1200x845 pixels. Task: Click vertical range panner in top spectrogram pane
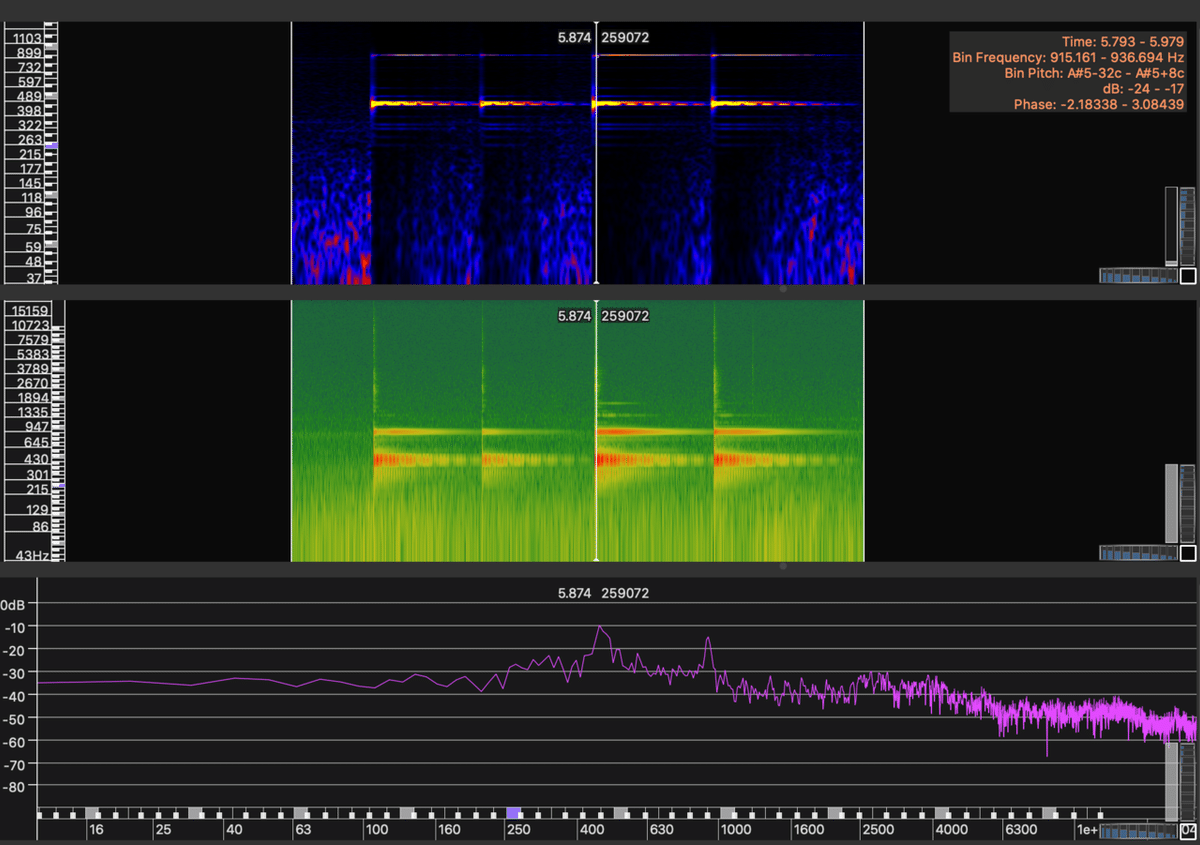(x=1171, y=226)
